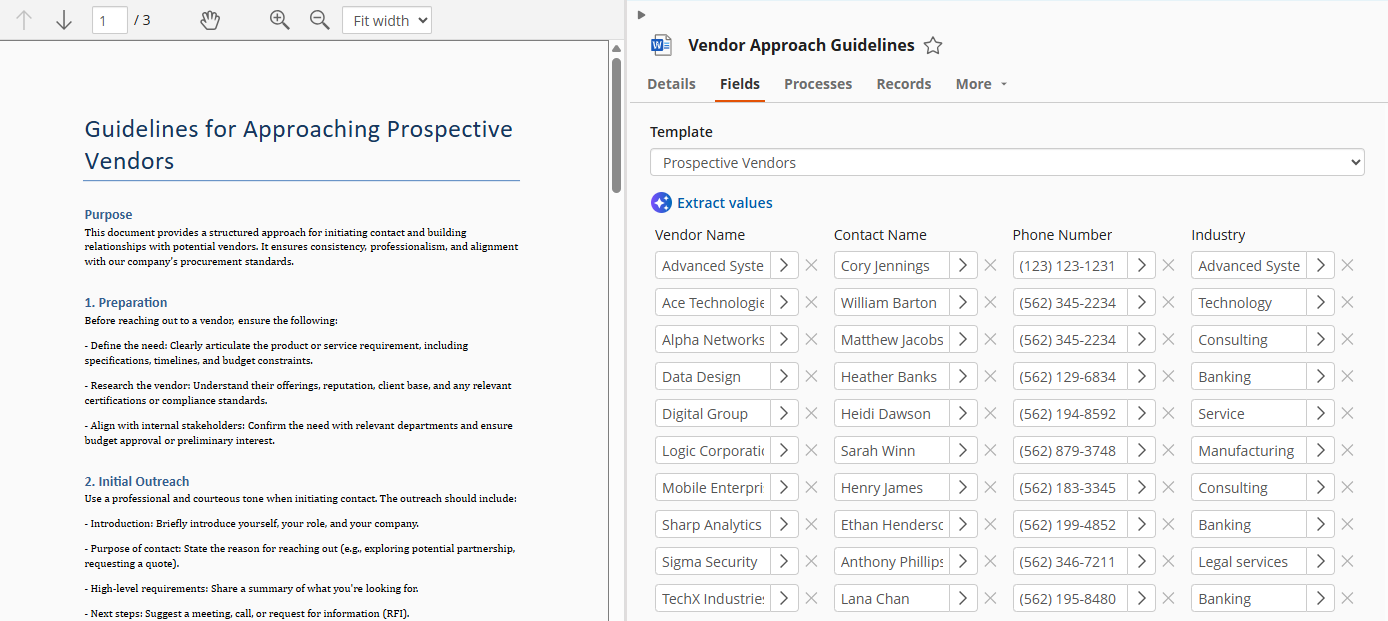Click the page number input box

click(x=109, y=19)
